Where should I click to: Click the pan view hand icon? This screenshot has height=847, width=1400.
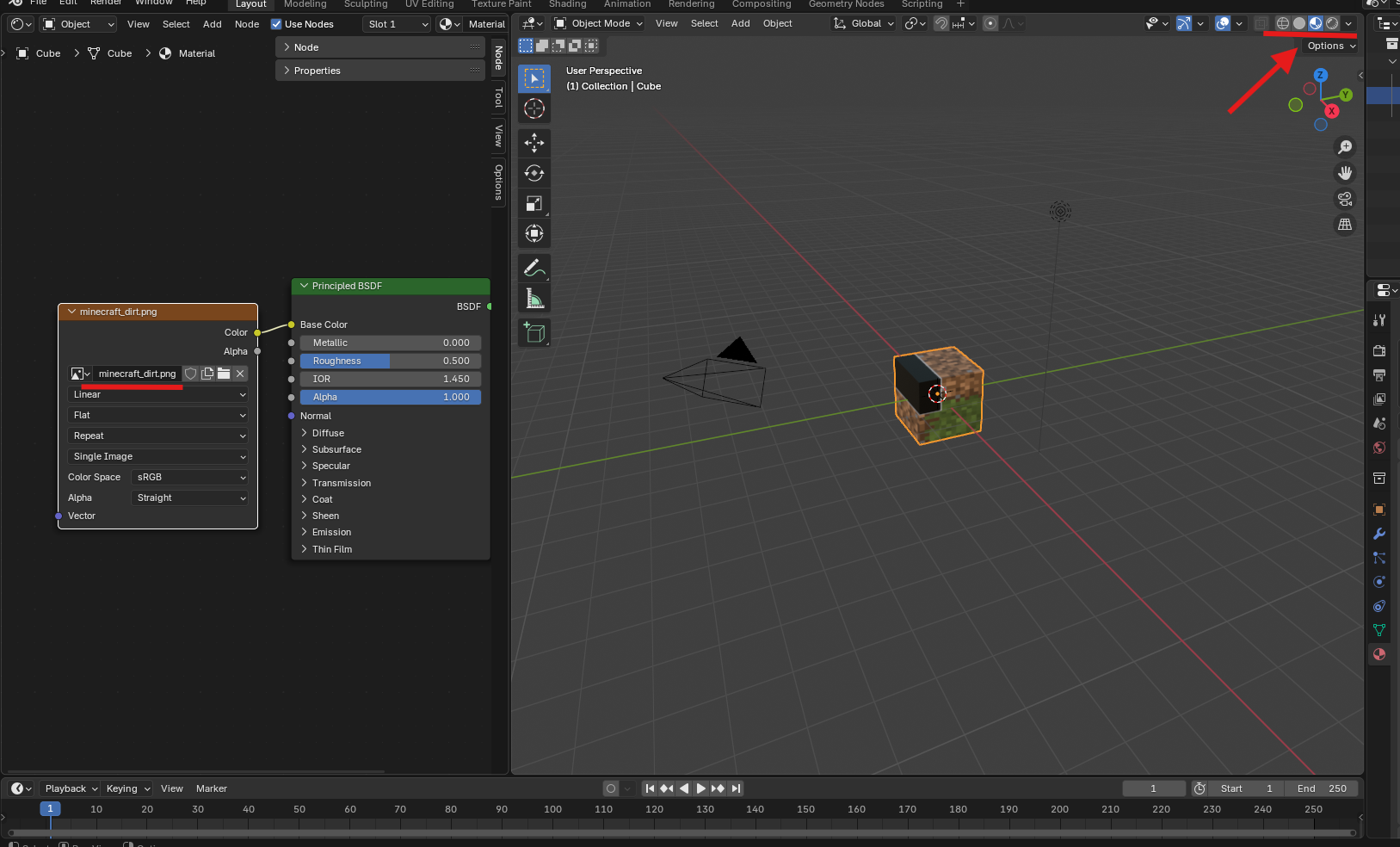pyautogui.click(x=1345, y=173)
